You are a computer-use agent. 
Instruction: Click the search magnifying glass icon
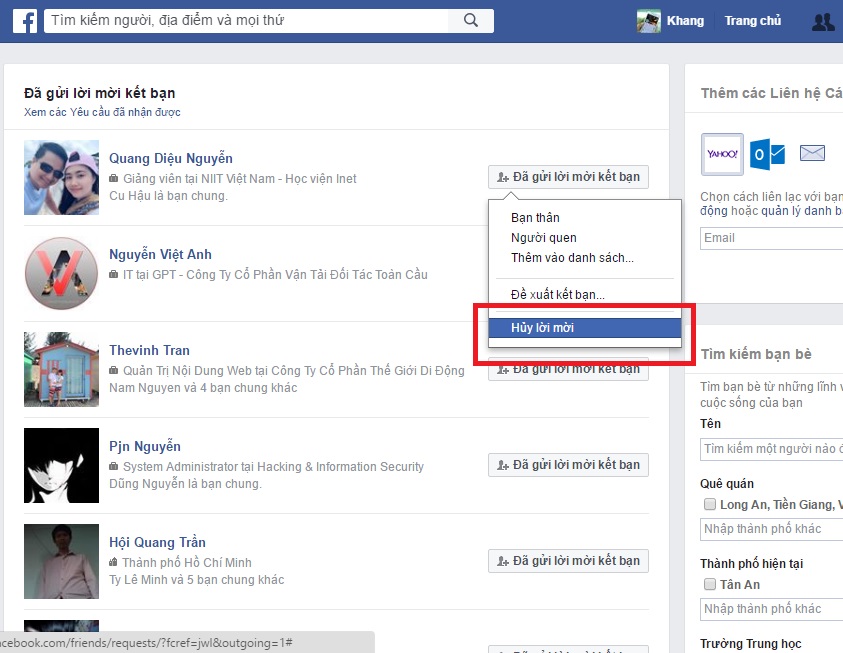click(x=469, y=19)
